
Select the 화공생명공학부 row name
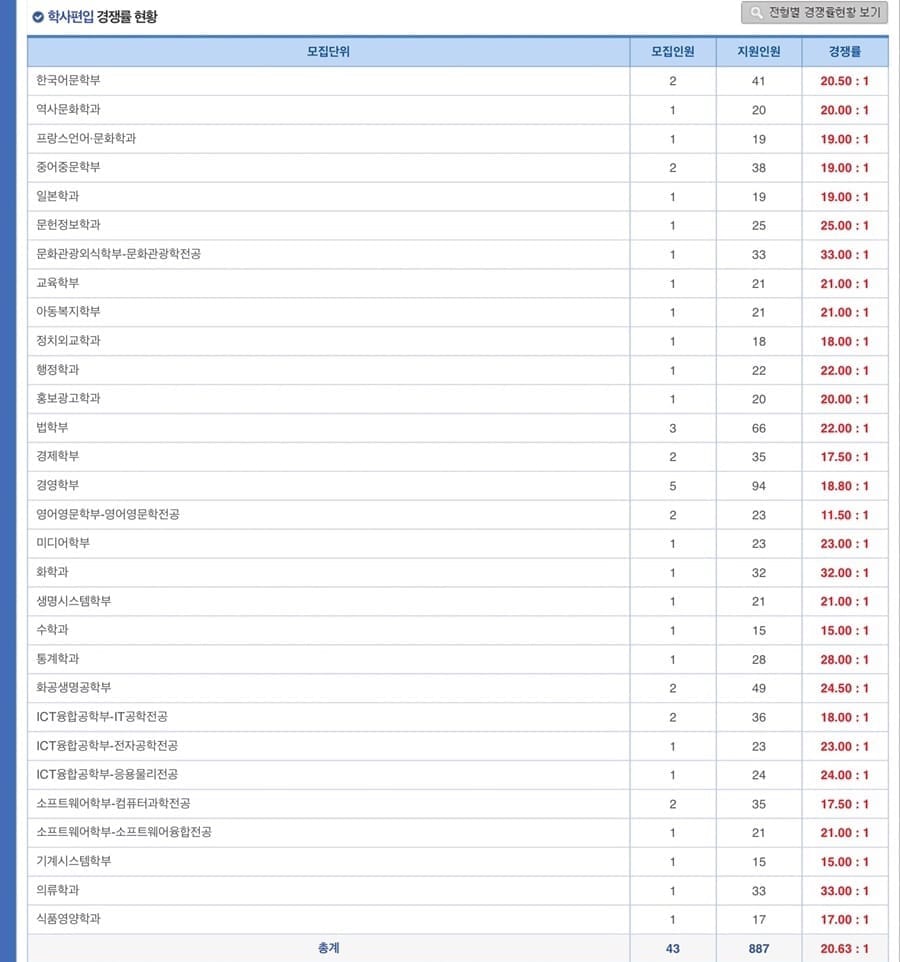pyautogui.click(x=74, y=687)
